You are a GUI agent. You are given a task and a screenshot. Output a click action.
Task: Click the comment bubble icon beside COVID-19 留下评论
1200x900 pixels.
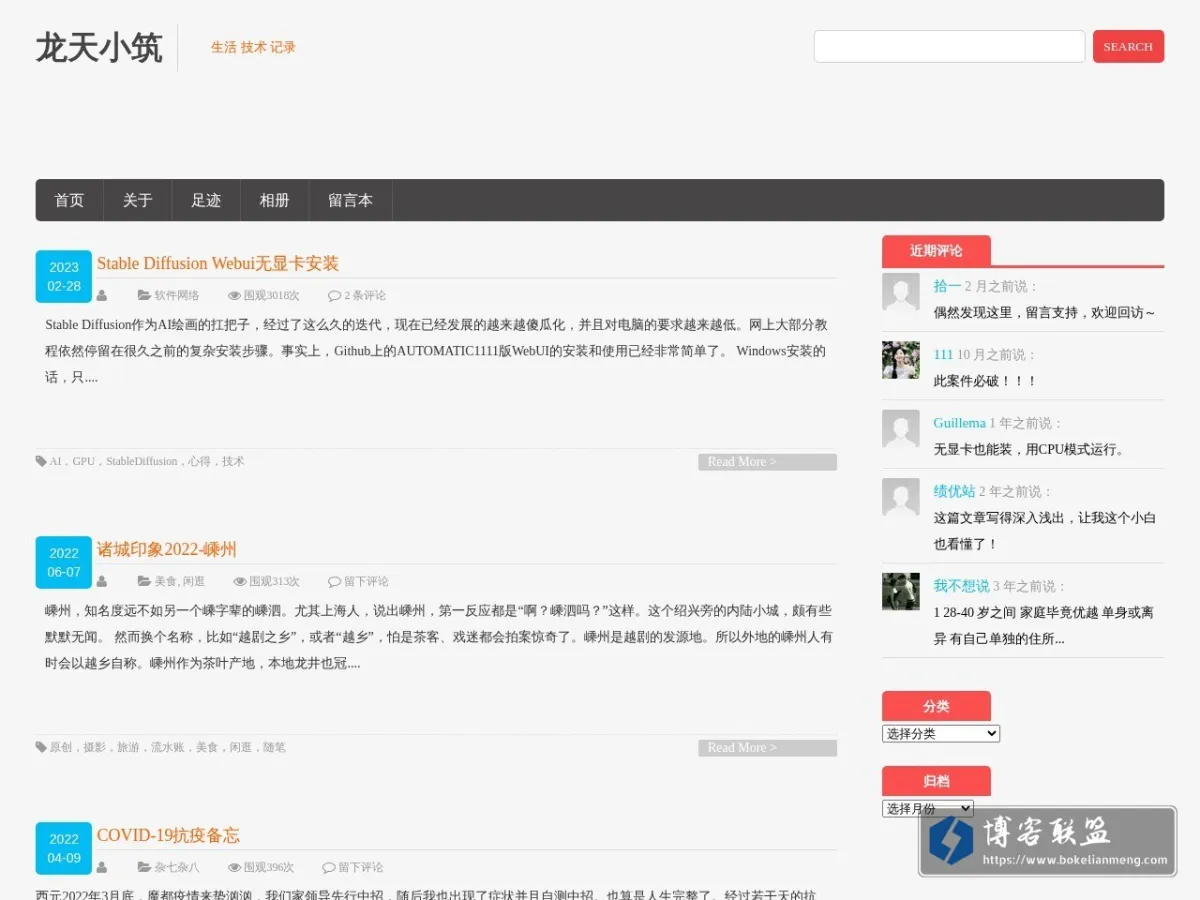[x=329, y=868]
